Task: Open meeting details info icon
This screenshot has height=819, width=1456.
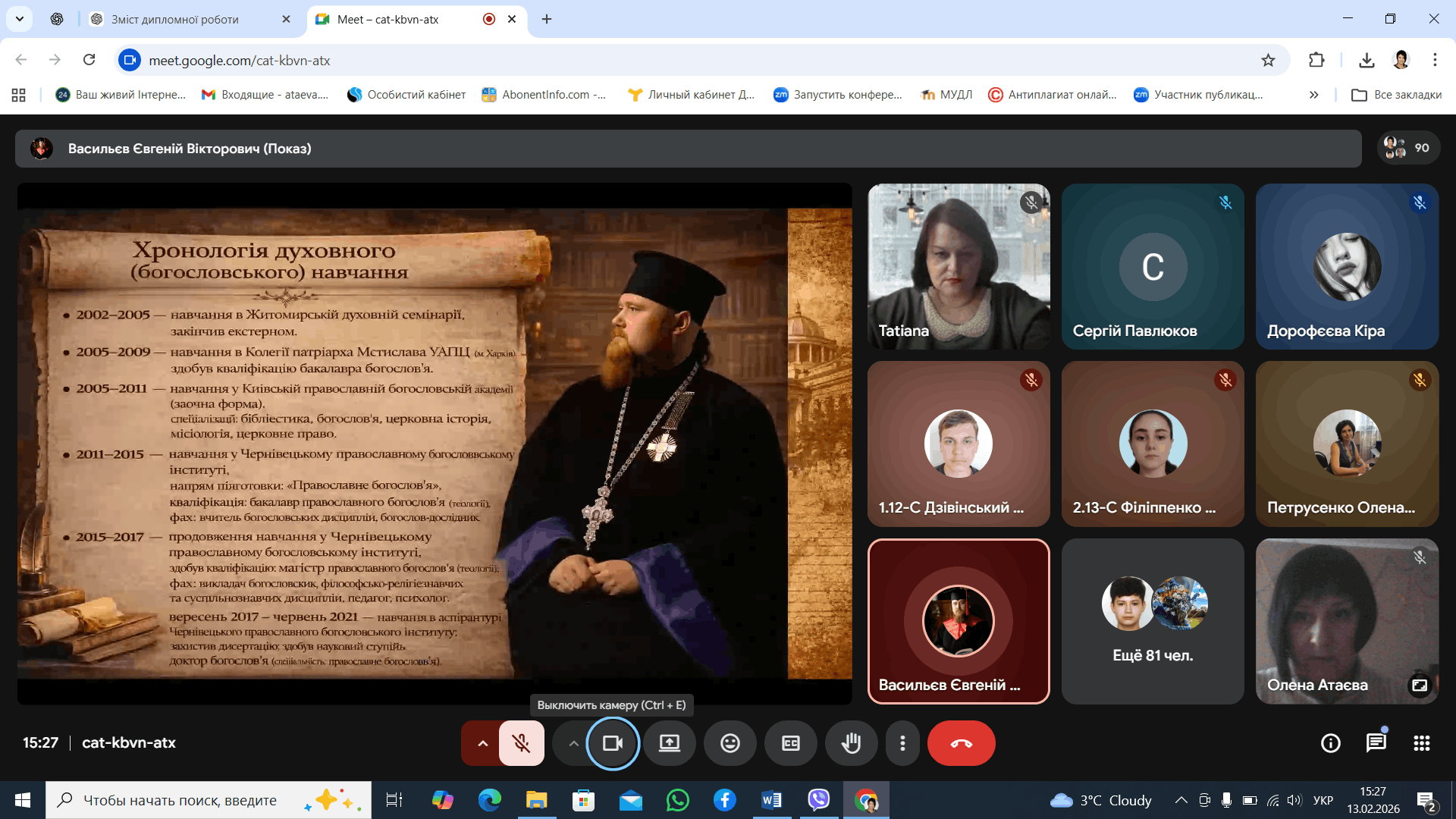Action: 1330,743
